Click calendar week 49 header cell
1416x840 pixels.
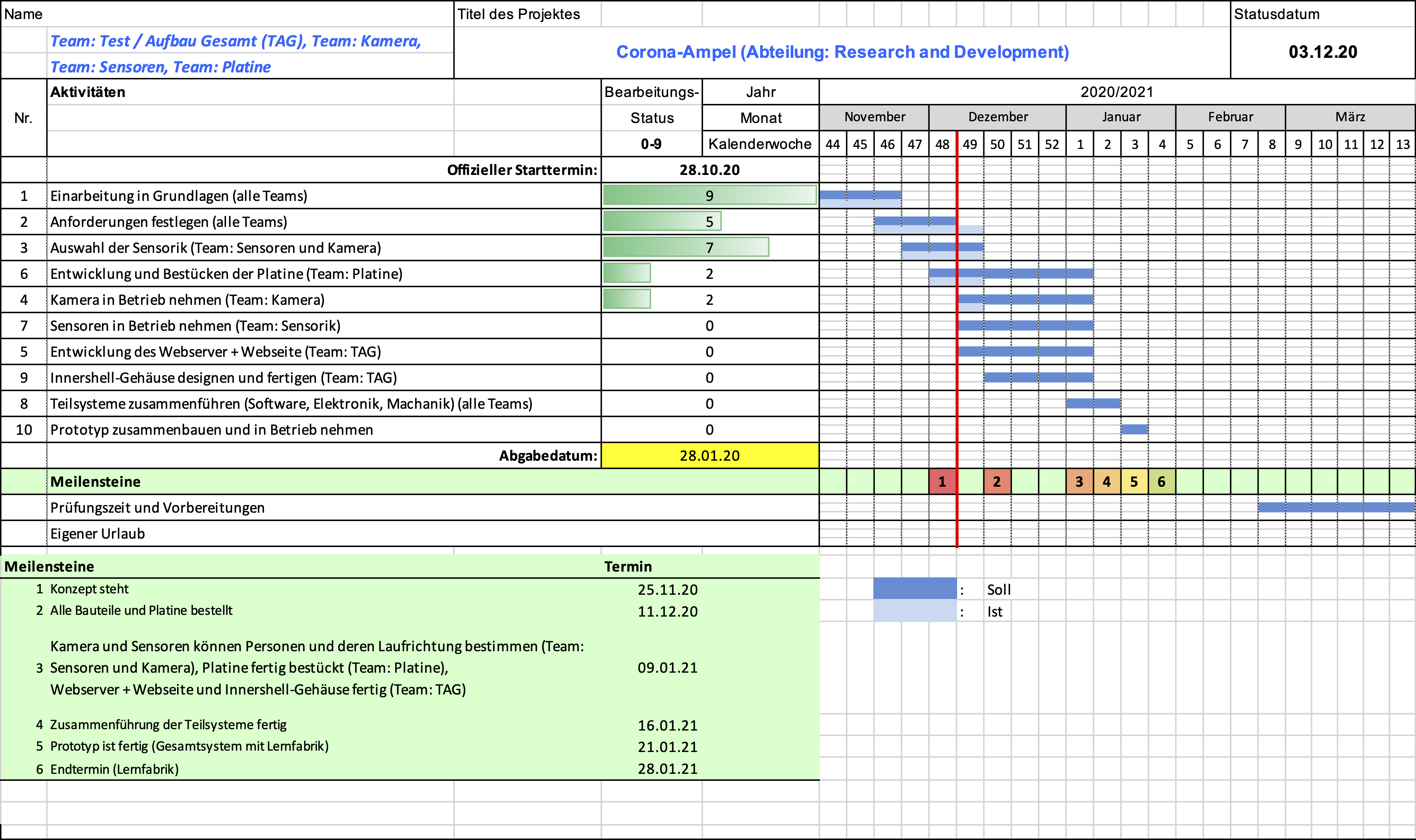tap(970, 144)
